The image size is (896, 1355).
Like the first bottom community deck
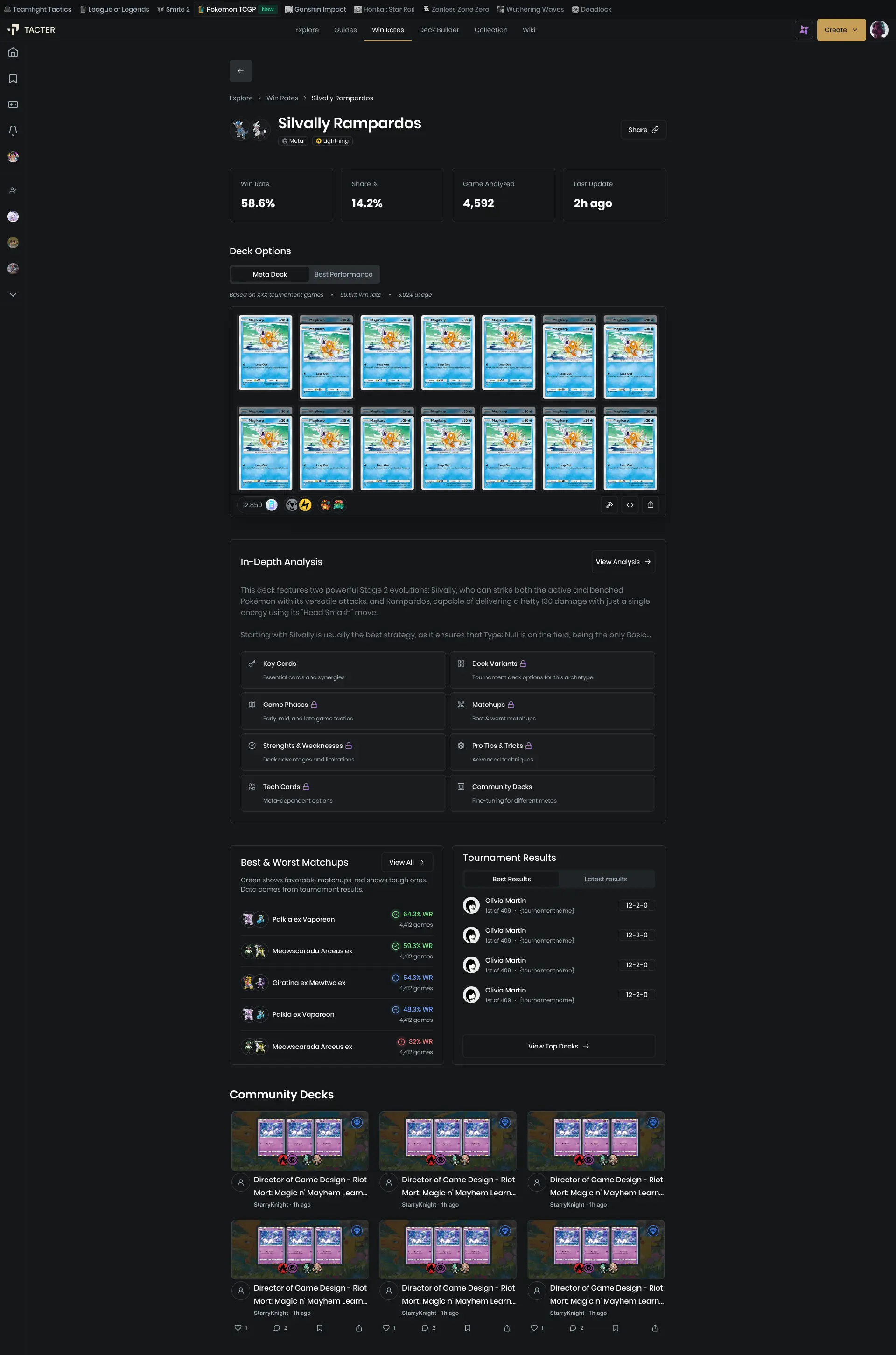[x=238, y=1327]
